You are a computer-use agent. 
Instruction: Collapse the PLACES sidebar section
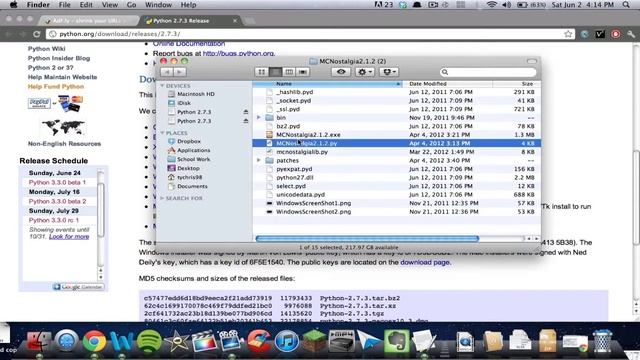(x=162, y=133)
